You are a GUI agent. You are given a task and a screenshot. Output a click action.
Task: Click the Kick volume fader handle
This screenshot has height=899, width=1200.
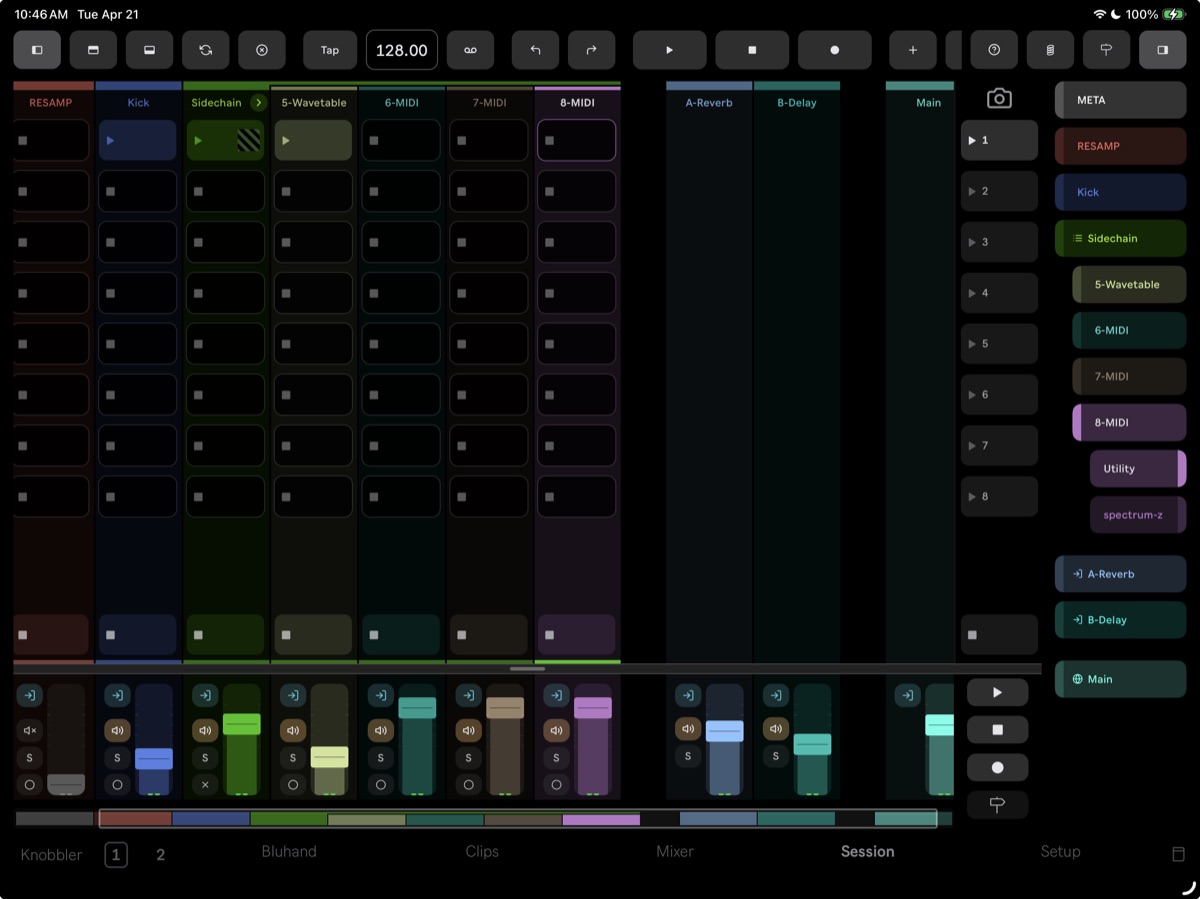(154, 759)
